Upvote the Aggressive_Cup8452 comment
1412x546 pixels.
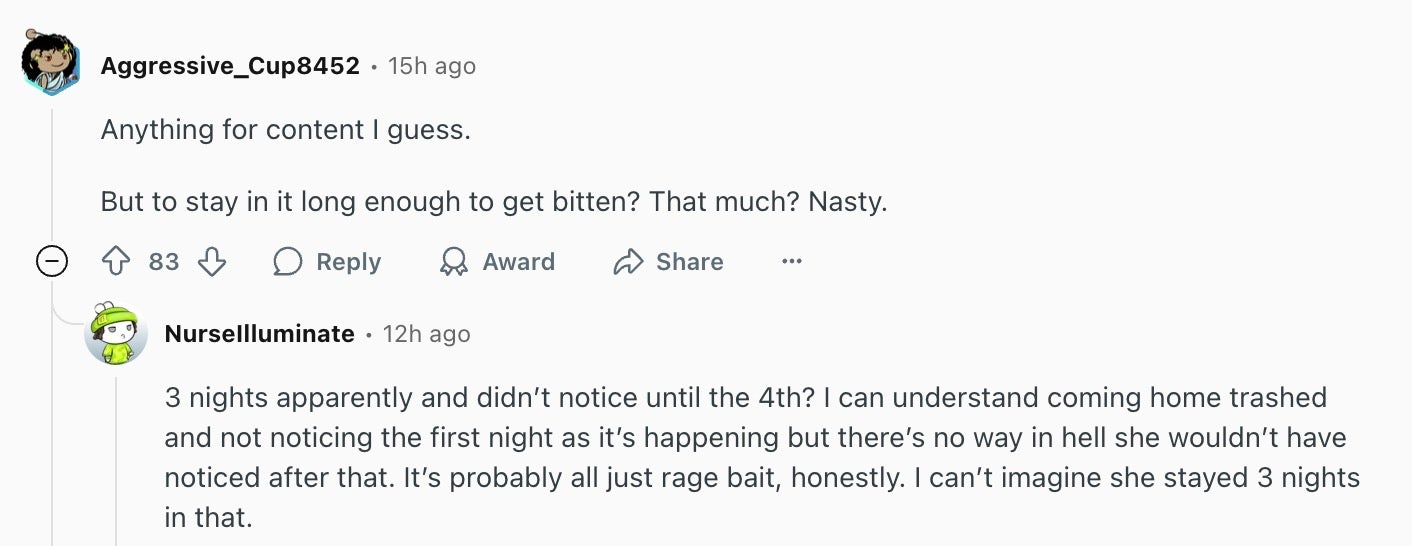click(117, 262)
